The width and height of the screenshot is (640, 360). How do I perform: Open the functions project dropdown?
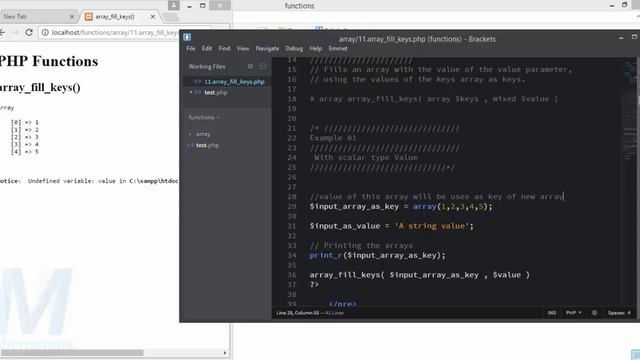click(204, 117)
